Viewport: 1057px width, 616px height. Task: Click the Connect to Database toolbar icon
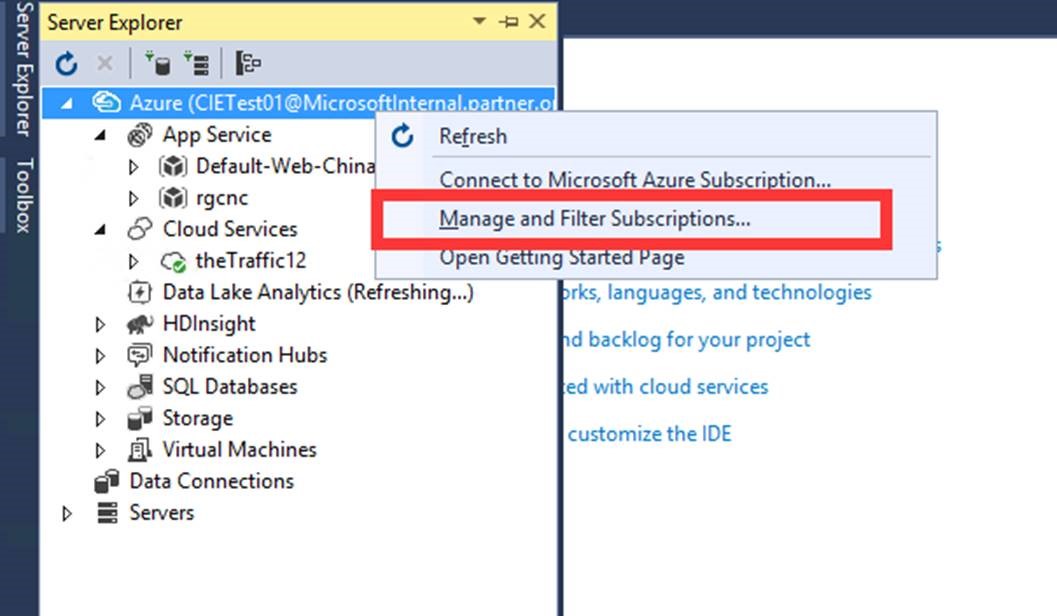(157, 64)
